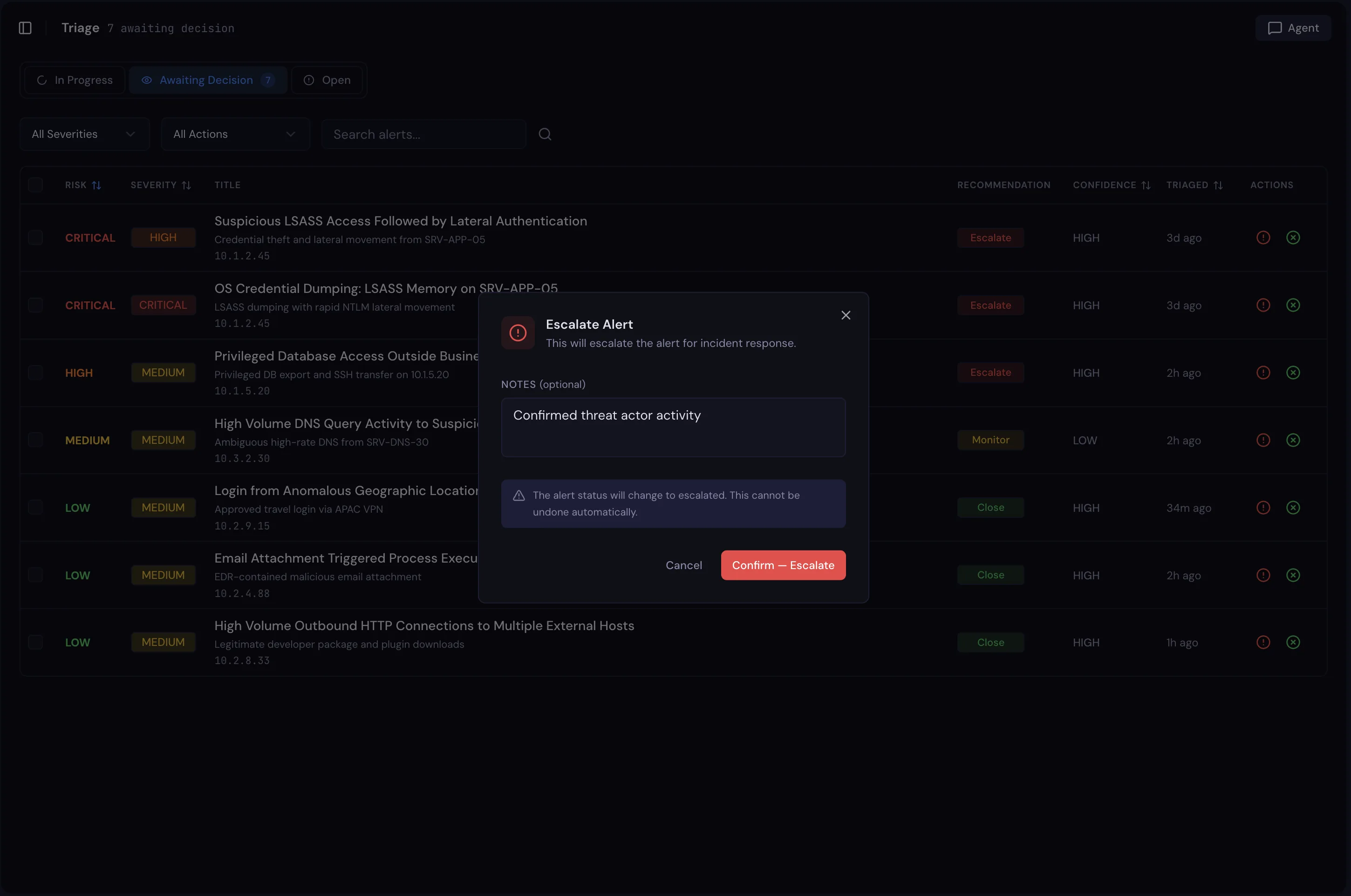
Task: Sort the table by Confidence
Action: click(1112, 185)
